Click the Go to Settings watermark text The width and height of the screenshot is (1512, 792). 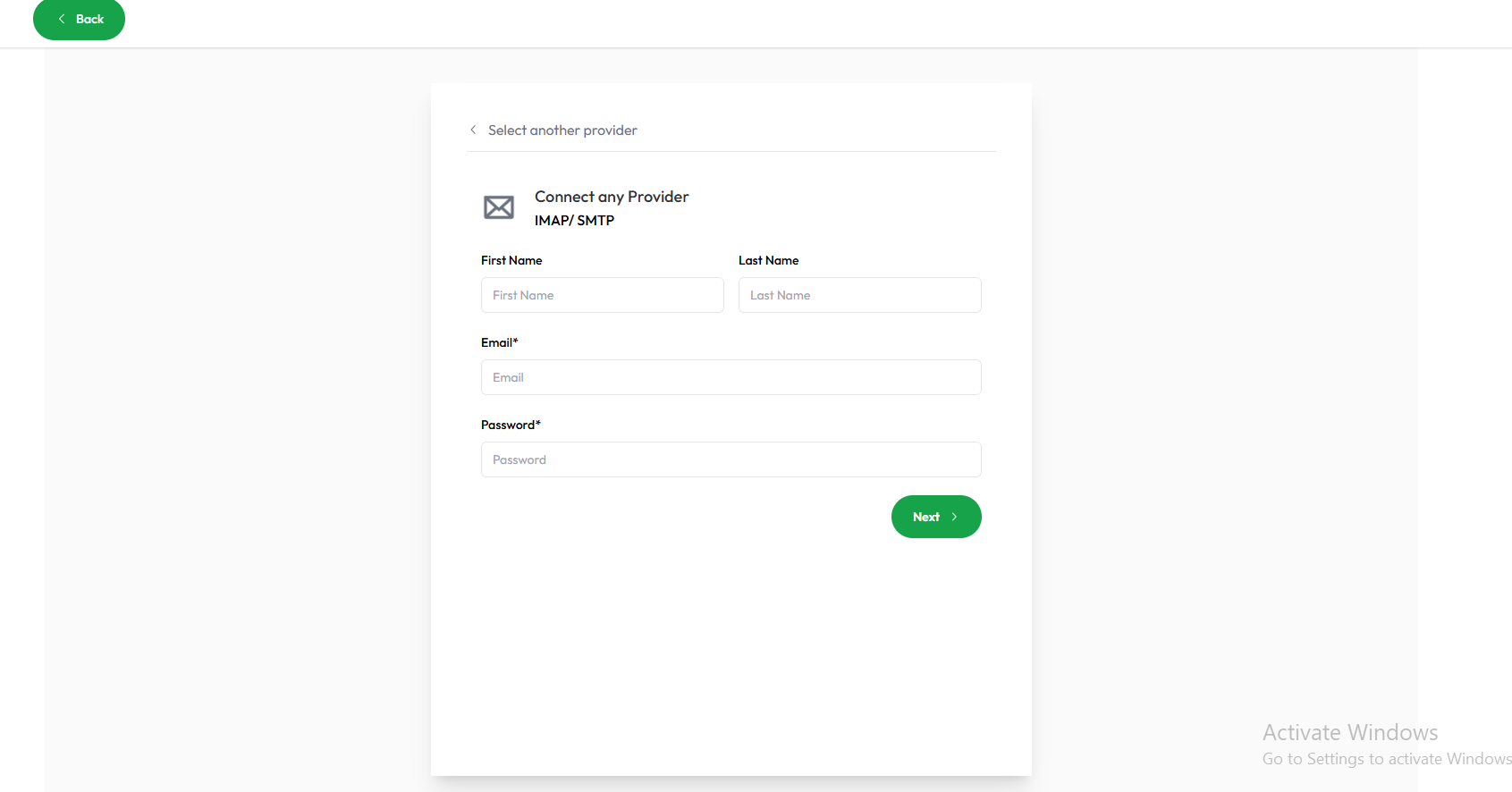coord(1386,759)
